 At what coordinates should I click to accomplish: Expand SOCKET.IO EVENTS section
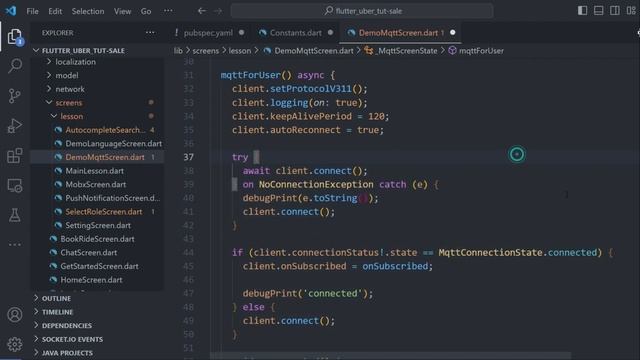pos(72,339)
